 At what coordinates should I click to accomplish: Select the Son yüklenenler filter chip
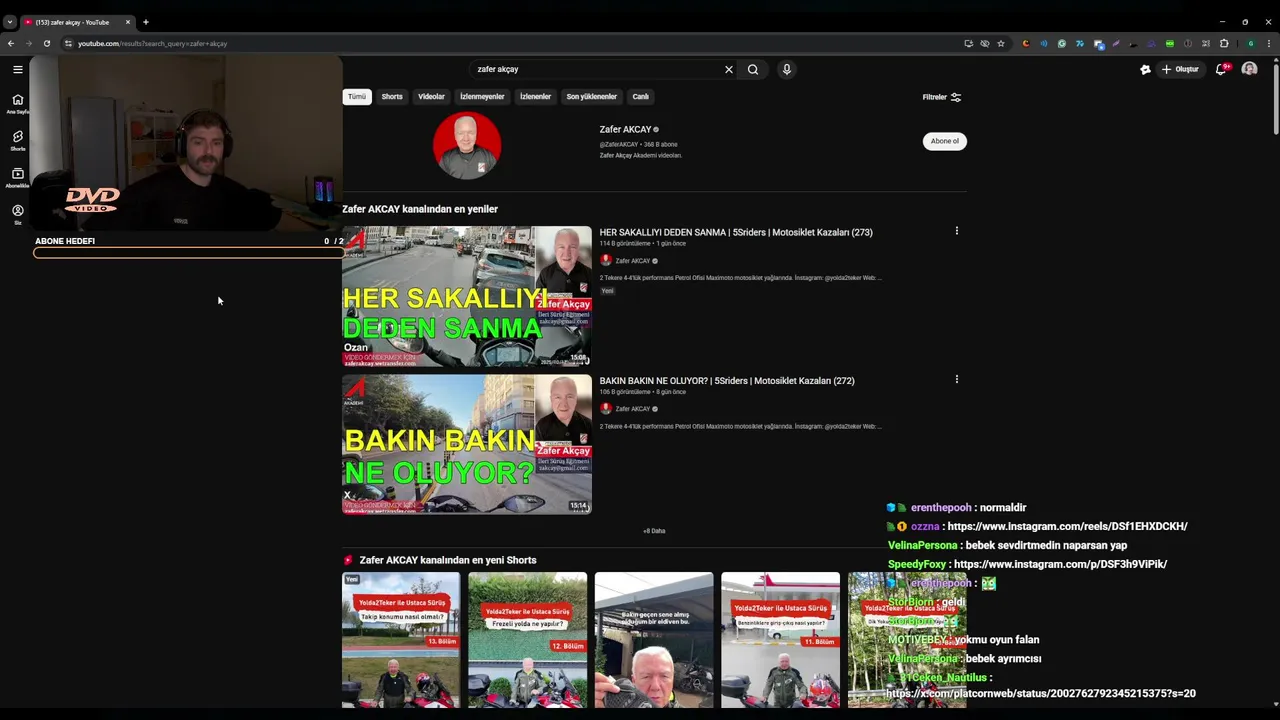click(x=591, y=97)
